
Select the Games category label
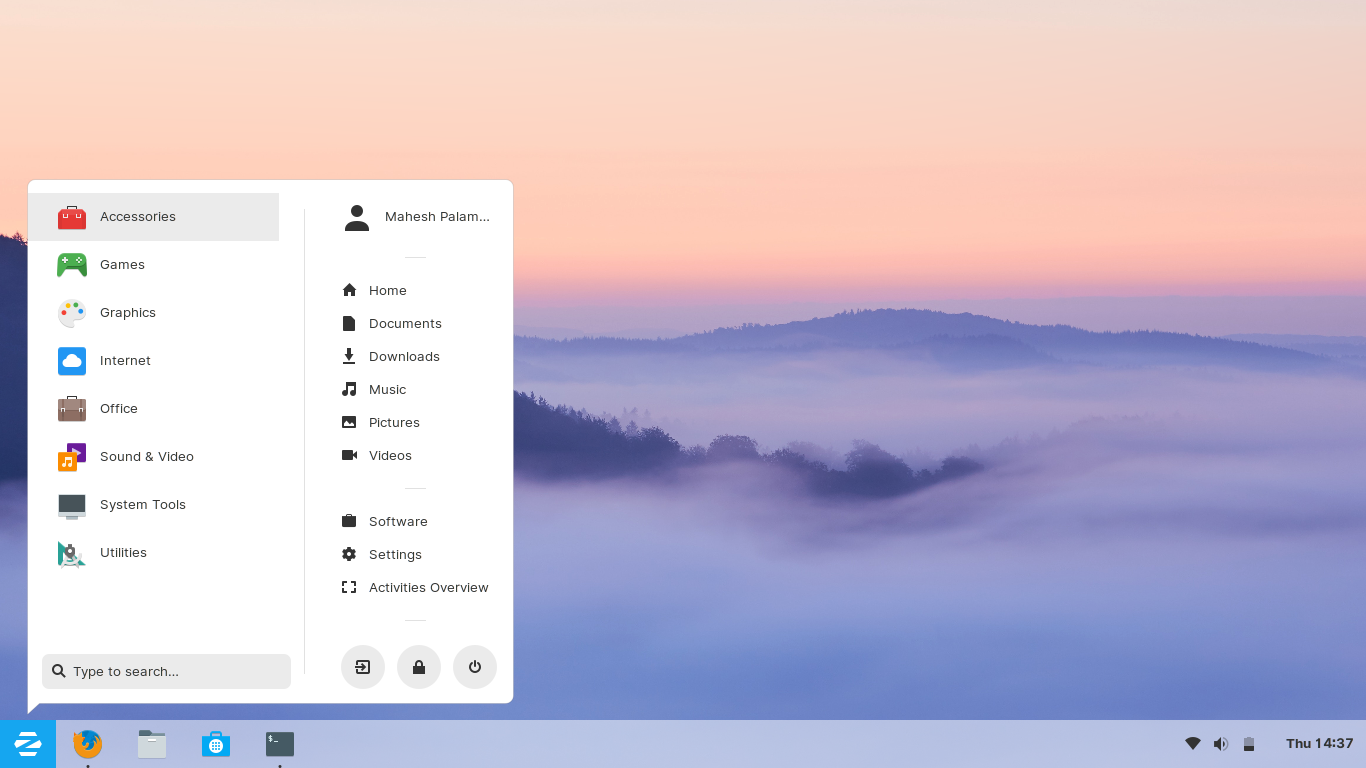123,265
